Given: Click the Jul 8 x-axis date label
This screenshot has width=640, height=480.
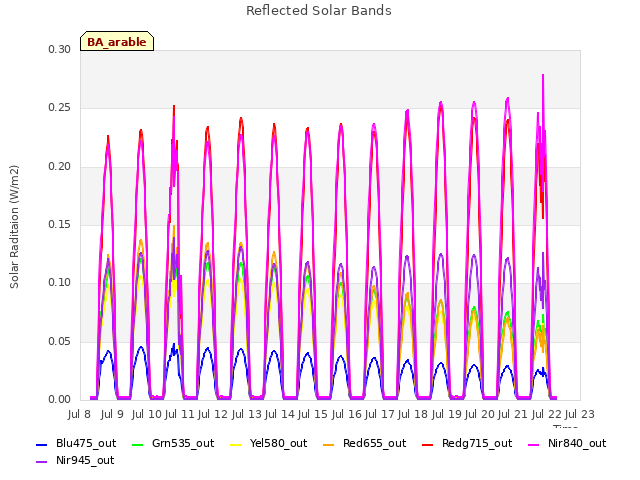Looking at the screenshot, I should [x=79, y=414].
